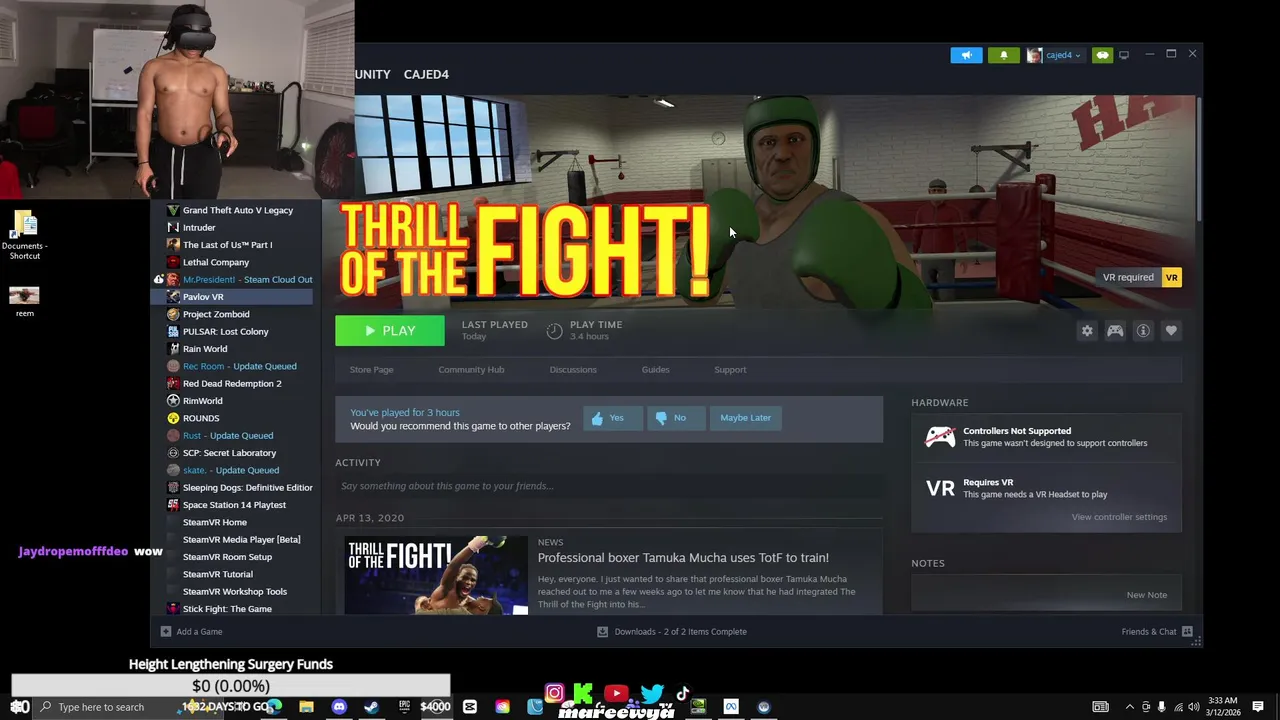1280x720 pixels.
Task: Open Windows action center notifications icon
Action: 1258,707
